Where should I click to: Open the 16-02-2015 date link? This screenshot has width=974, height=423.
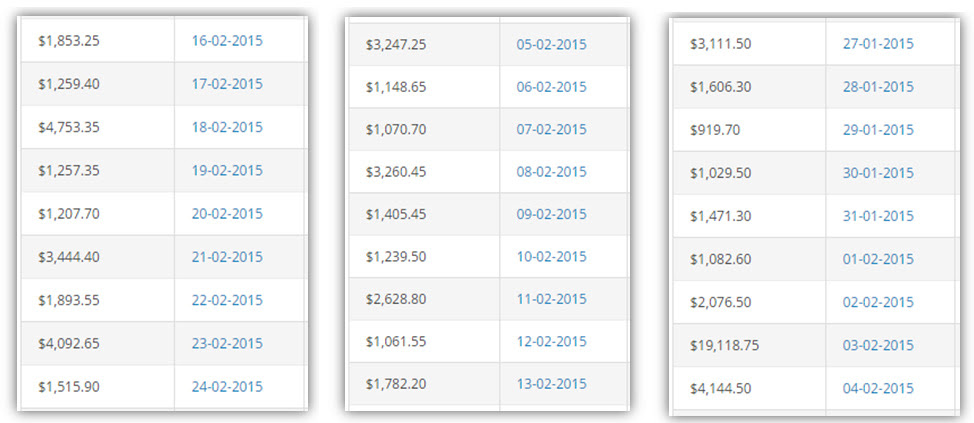click(x=227, y=41)
